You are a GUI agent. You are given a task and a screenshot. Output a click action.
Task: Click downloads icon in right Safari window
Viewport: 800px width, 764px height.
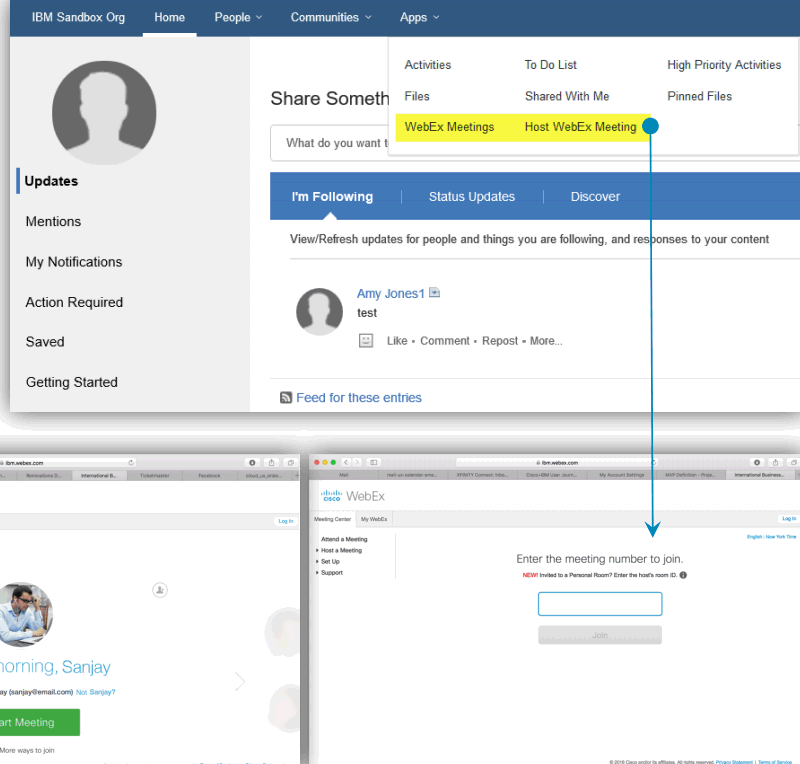click(x=757, y=462)
